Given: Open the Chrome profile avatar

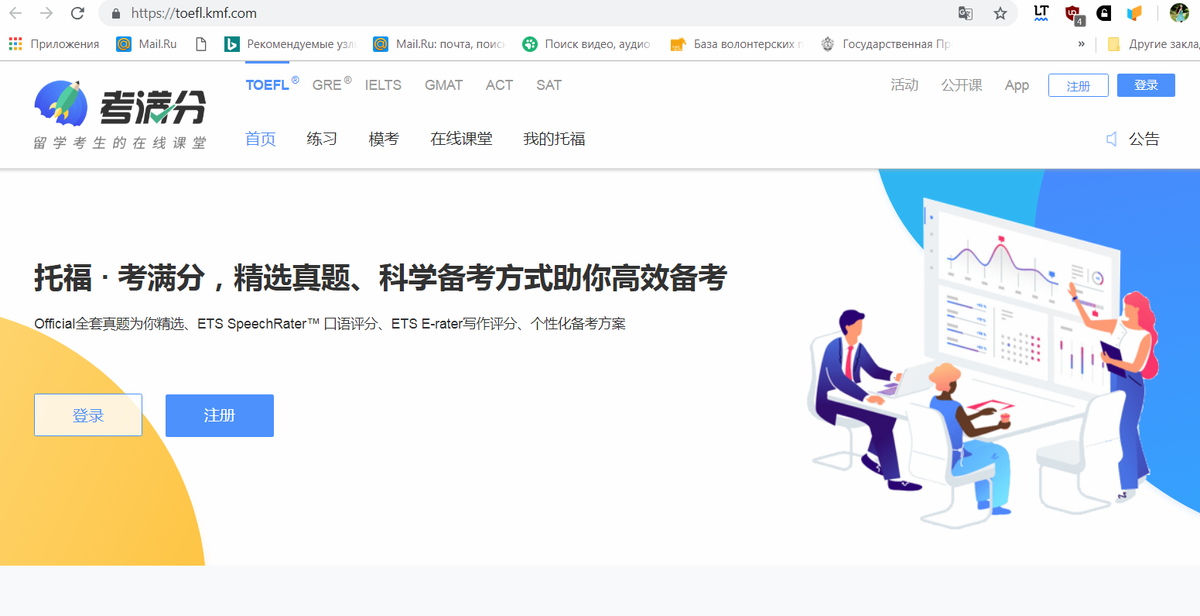Looking at the screenshot, I should point(1179,14).
